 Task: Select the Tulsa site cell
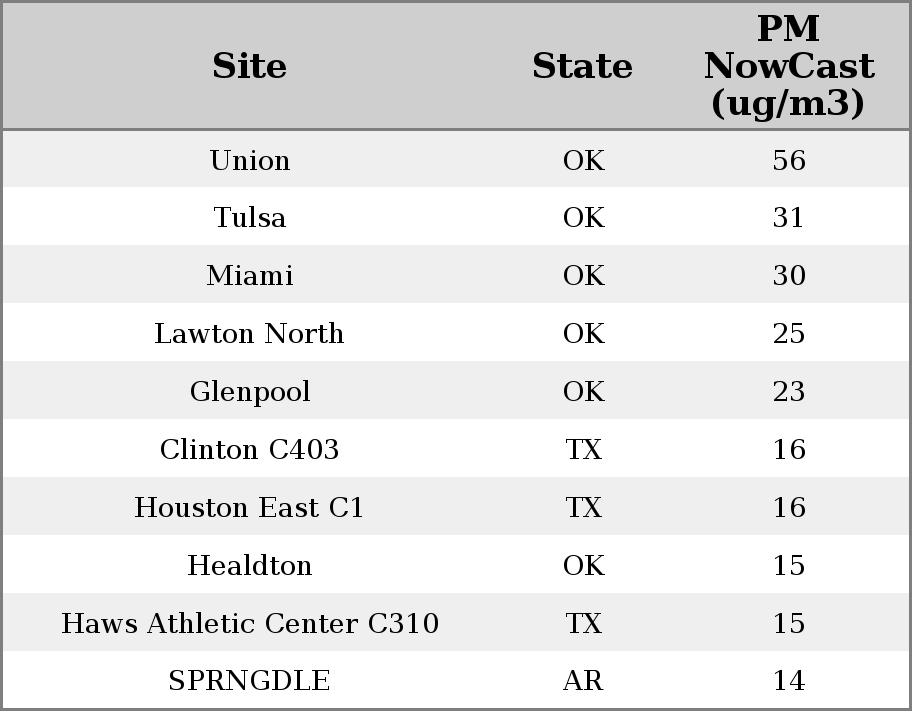[250, 218]
